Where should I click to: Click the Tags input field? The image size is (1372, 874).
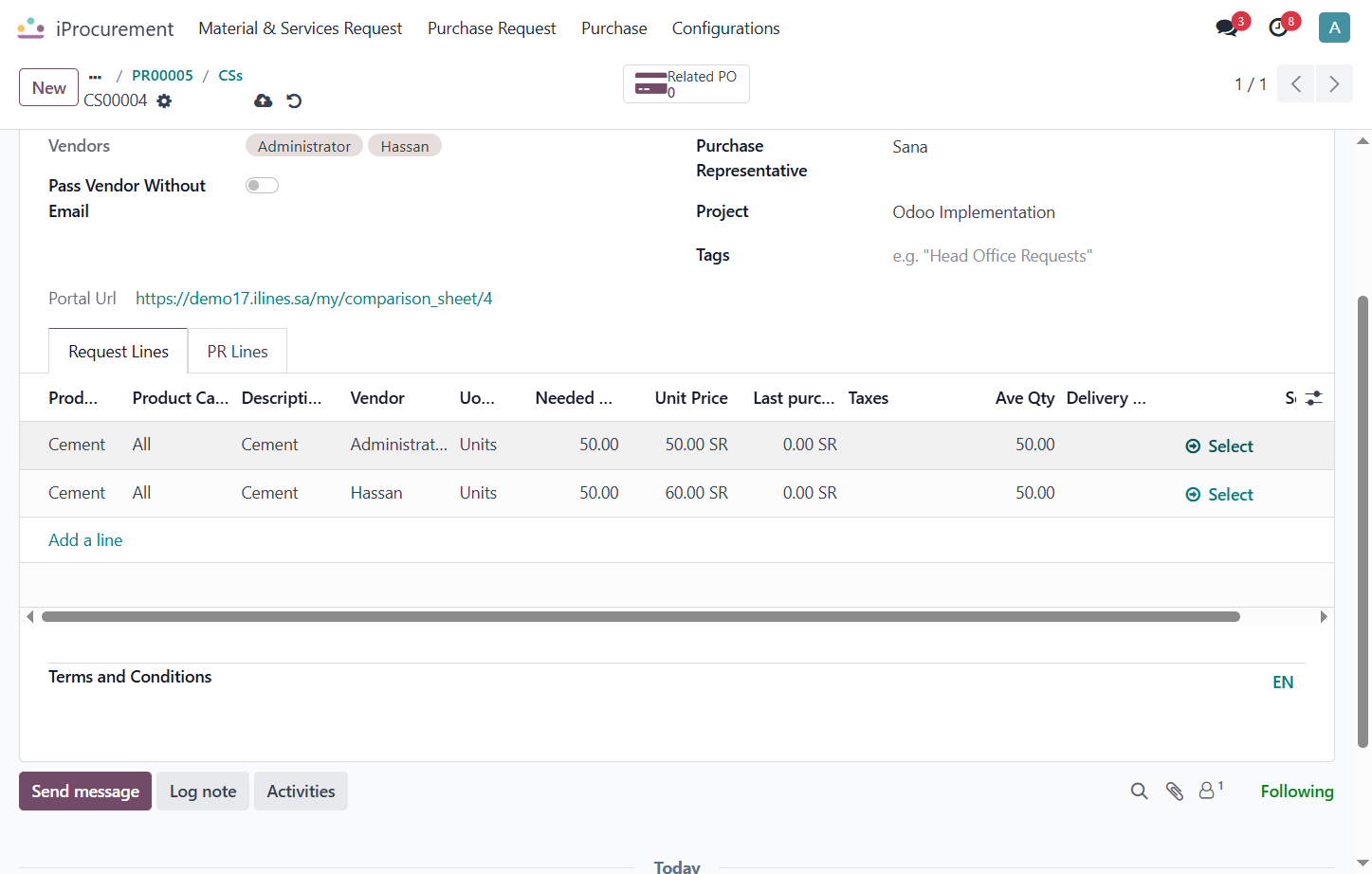1098,256
